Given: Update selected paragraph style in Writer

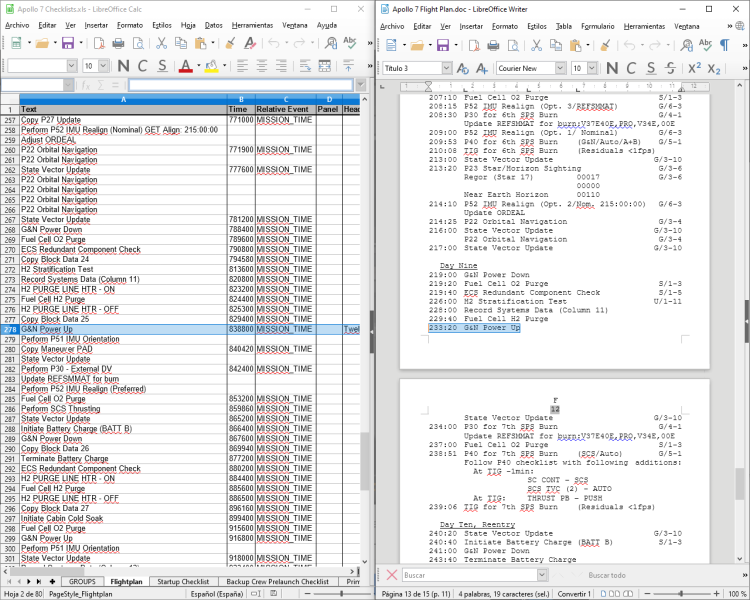Looking at the screenshot, I should [x=463, y=68].
